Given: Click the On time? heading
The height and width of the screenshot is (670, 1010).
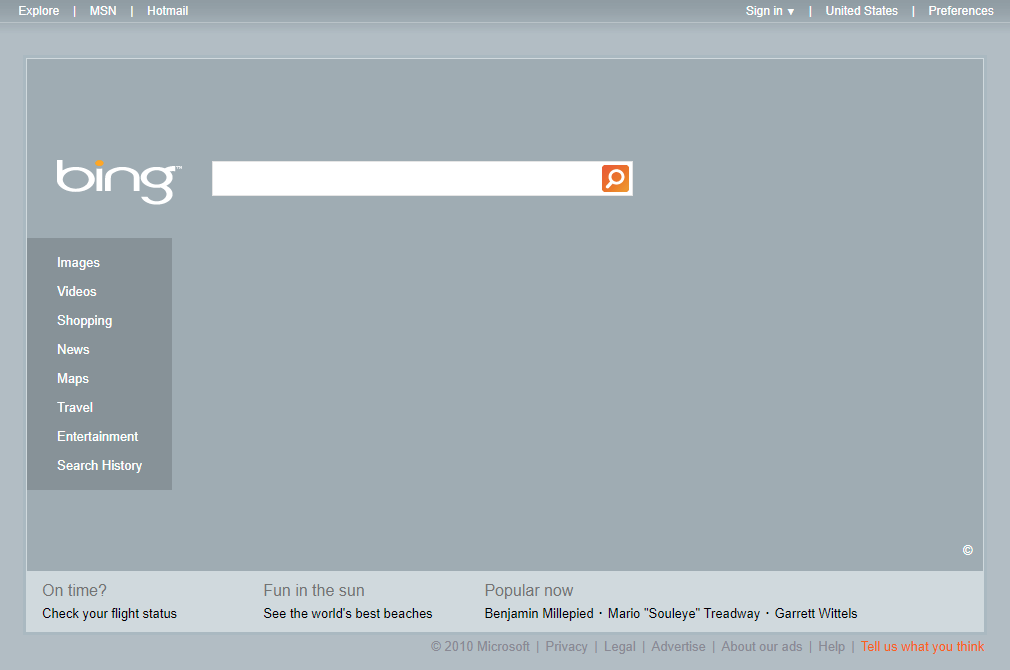Looking at the screenshot, I should [x=75, y=590].
